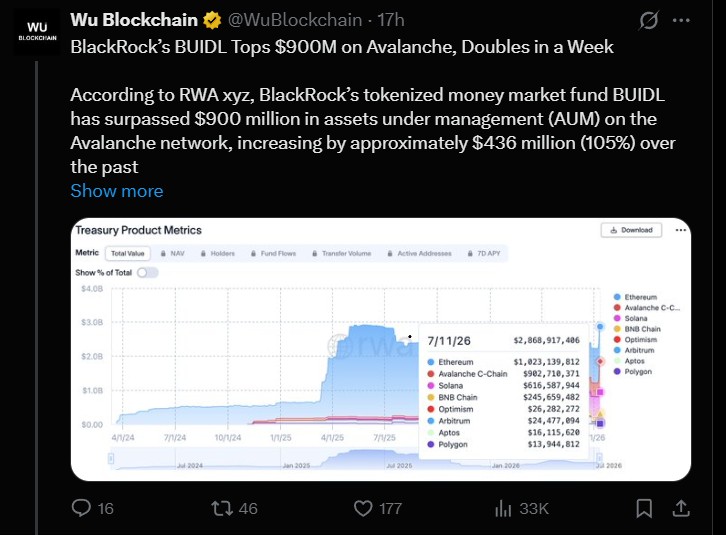The height and width of the screenshot is (535, 726).
Task: Select the Total Value metric tab
Action: pos(128,253)
